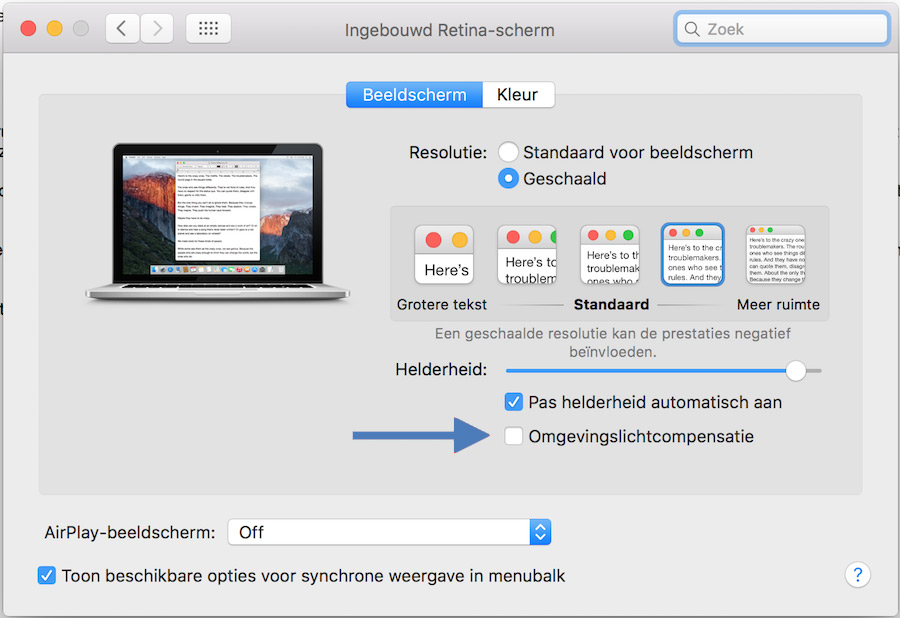
Task: Select the Beeldscherm tab
Action: point(414,95)
